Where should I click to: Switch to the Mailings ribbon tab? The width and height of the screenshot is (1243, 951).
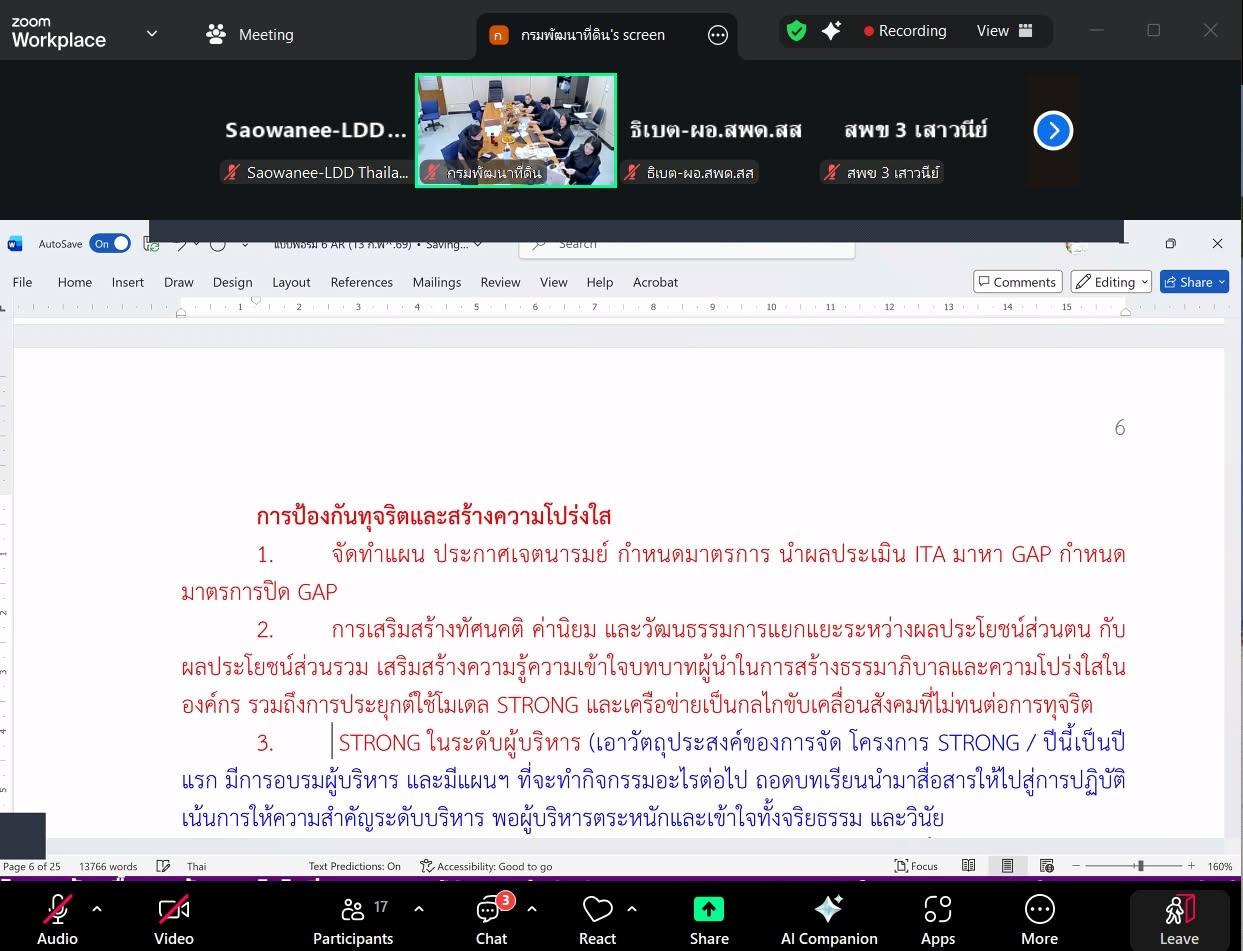(437, 282)
